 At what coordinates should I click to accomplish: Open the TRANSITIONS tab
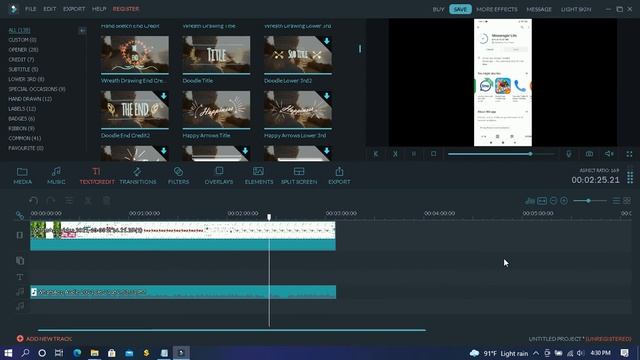(x=138, y=176)
